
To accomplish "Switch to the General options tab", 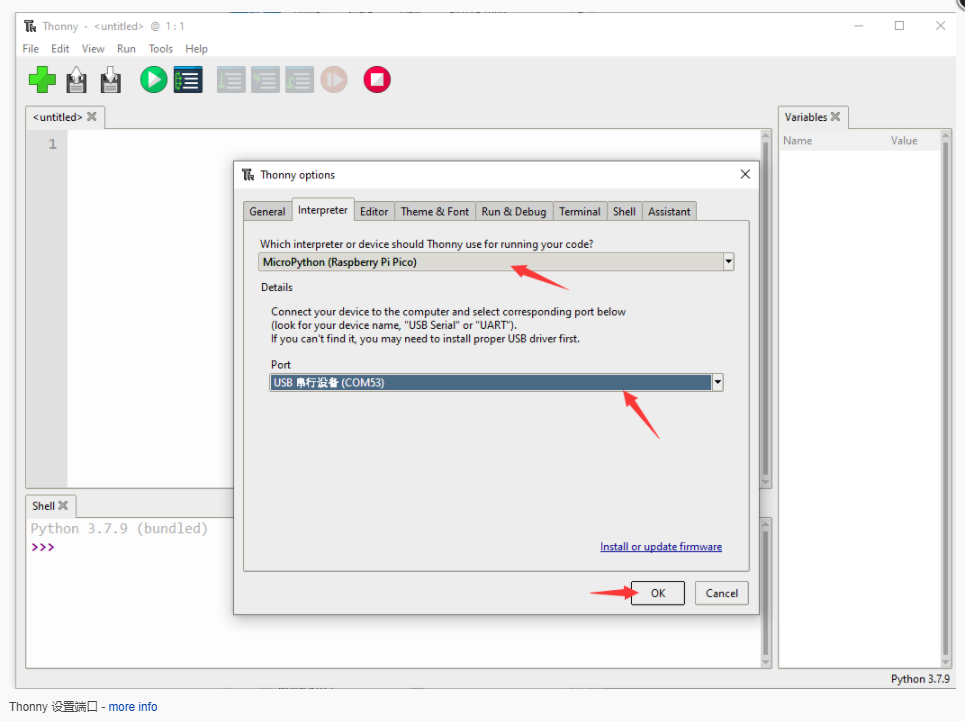I will pyautogui.click(x=267, y=211).
